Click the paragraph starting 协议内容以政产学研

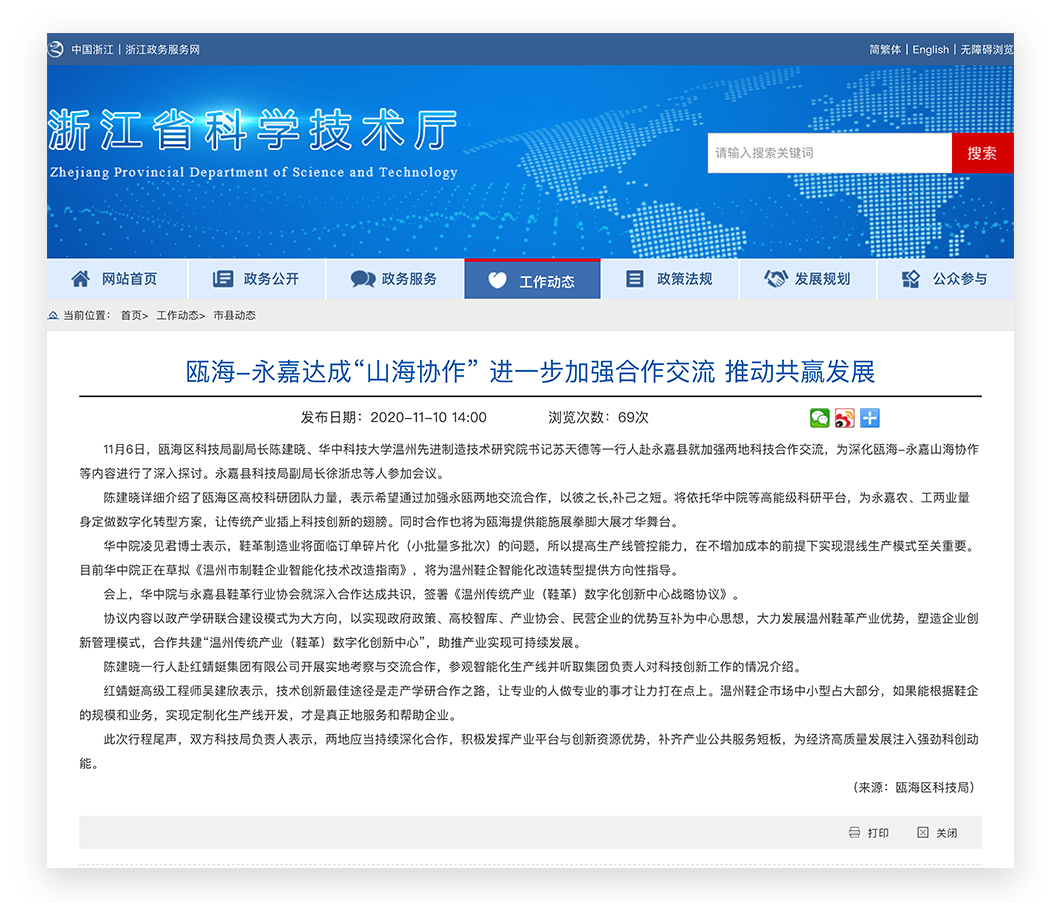point(529,630)
